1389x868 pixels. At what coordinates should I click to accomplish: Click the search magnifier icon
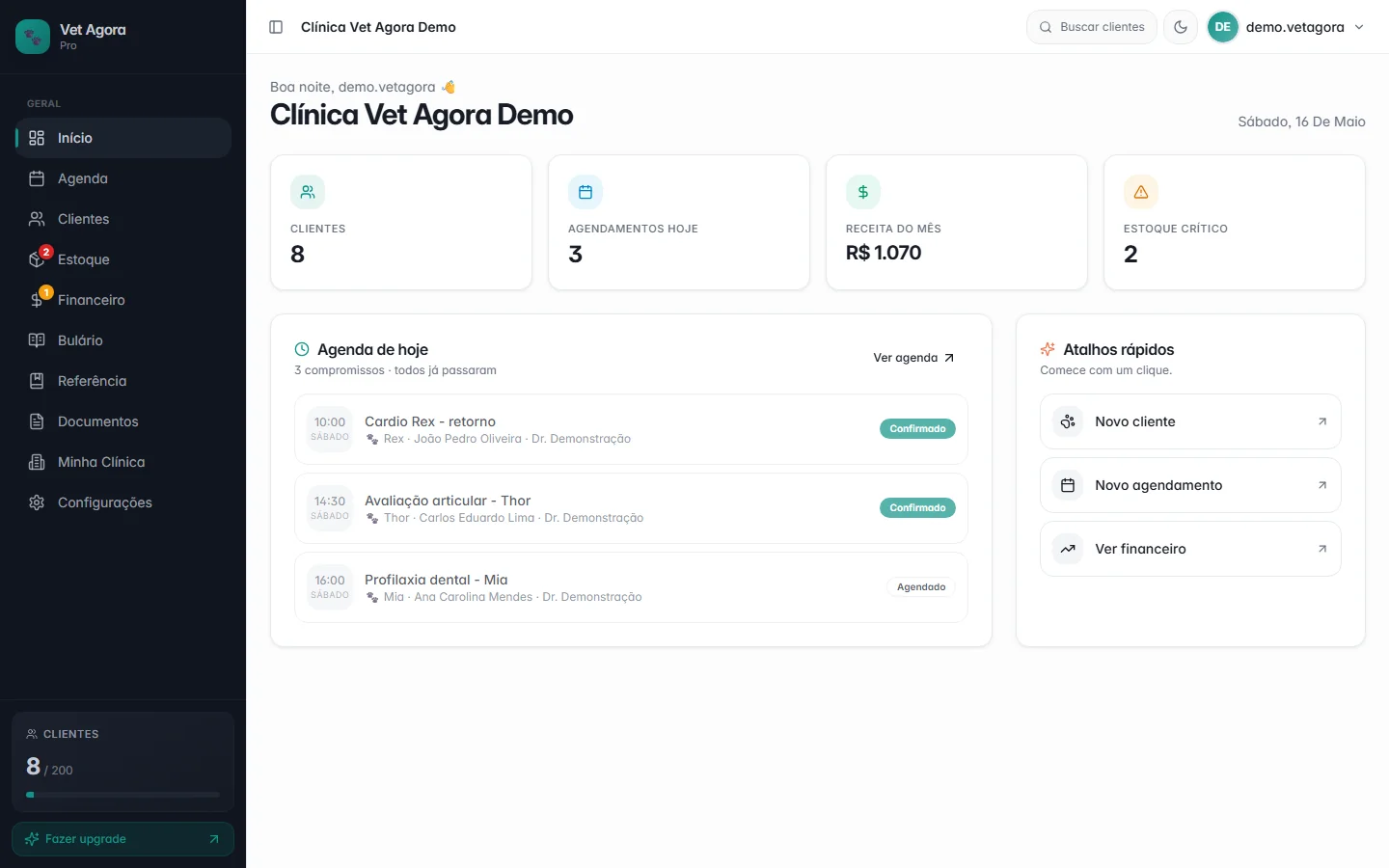coord(1046,27)
